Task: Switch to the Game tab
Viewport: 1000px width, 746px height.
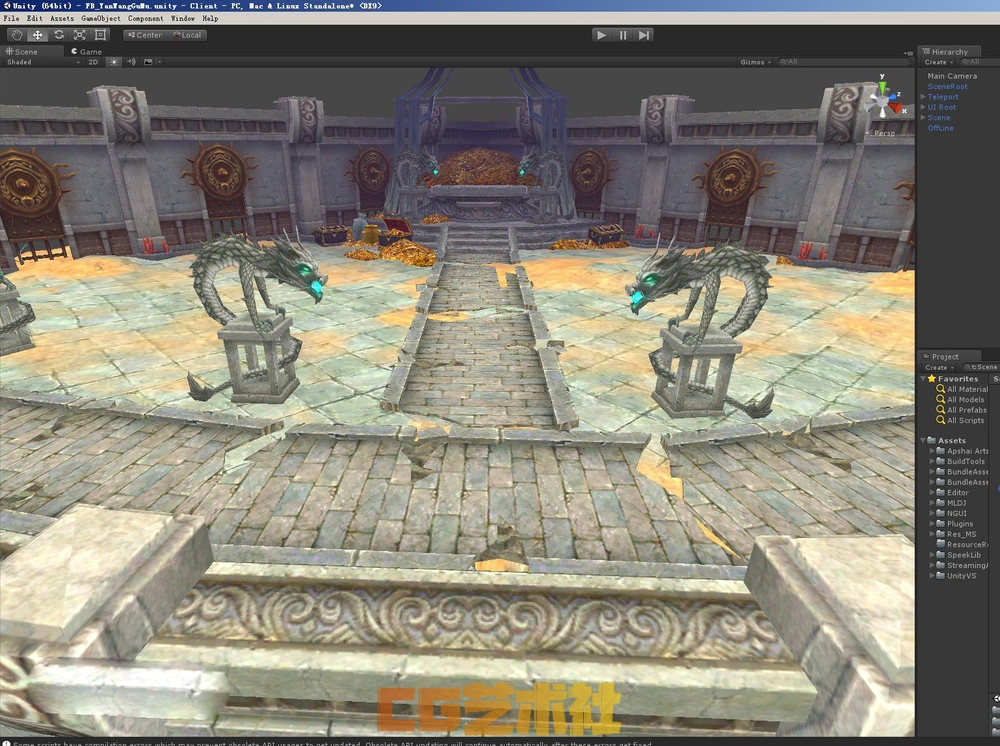Action: click(87, 52)
